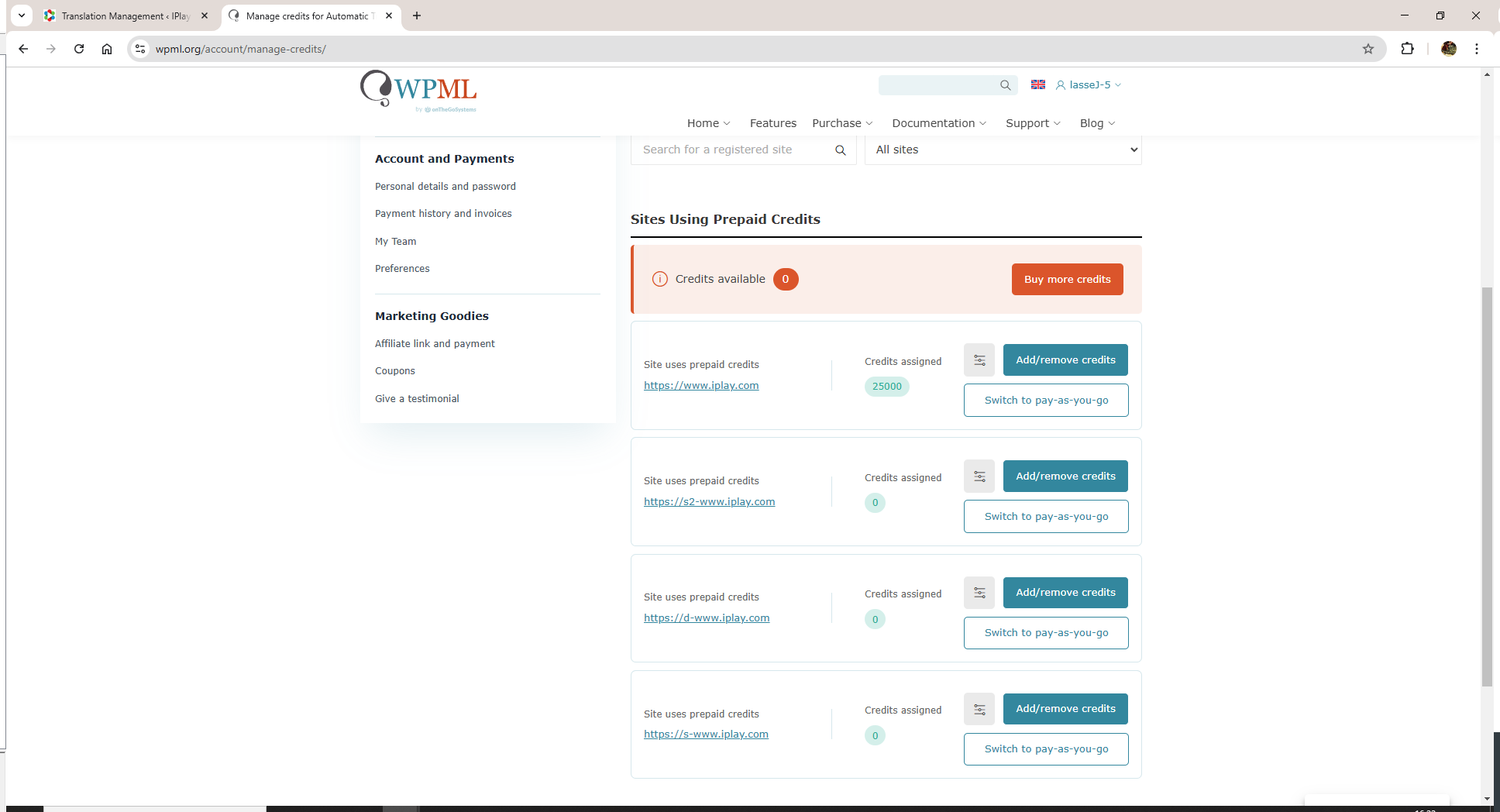Open the https://s-www.iplay.com site link
1500x812 pixels.
(706, 735)
